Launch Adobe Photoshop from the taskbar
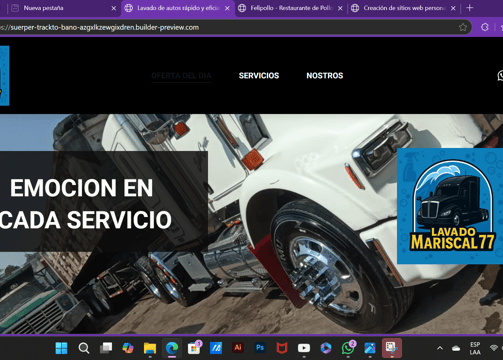The width and height of the screenshot is (503, 360). [x=260, y=348]
